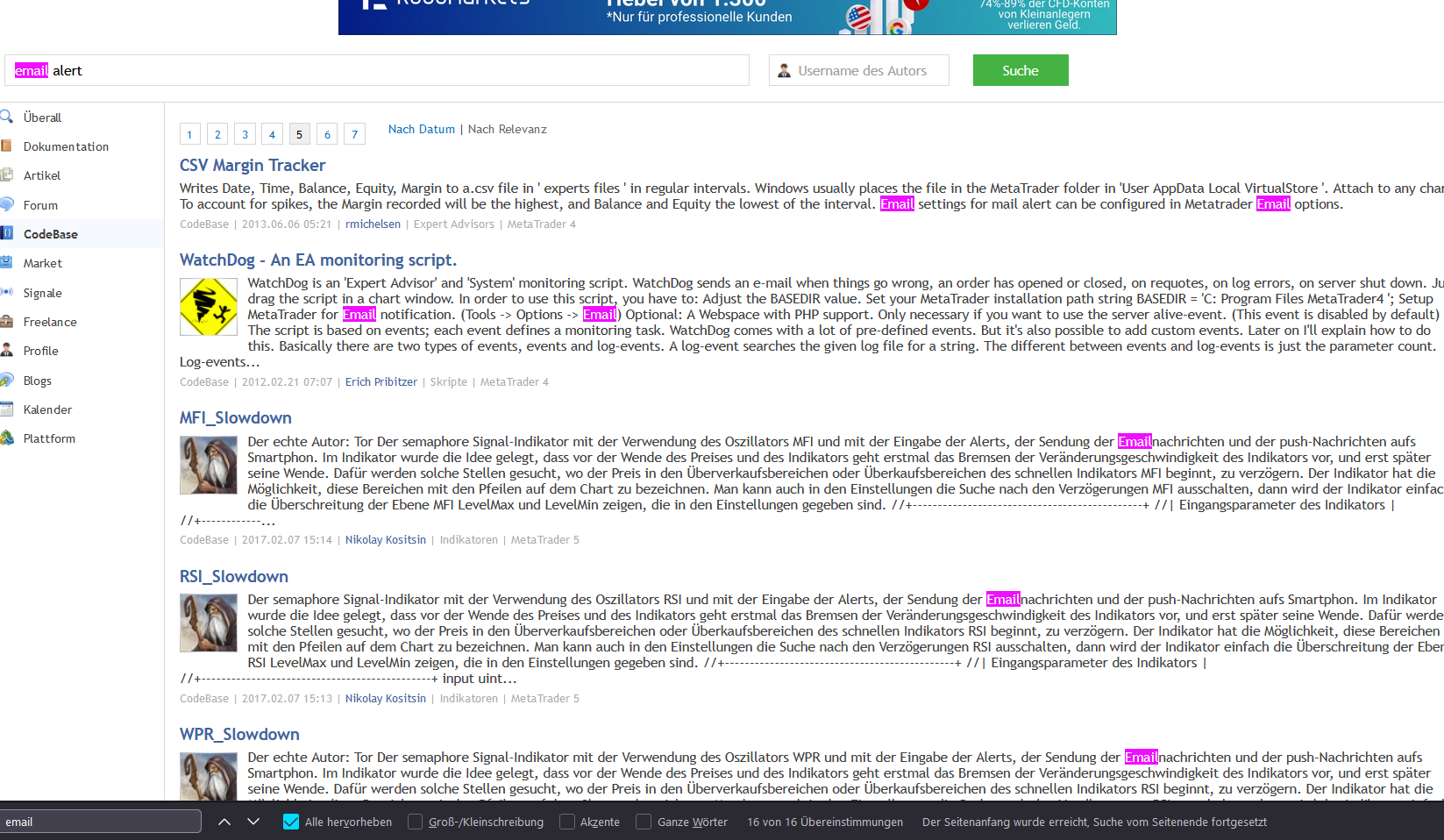Viewport: 1444px width, 840px height.
Task: Click the Freelance briefcase icon
Action: point(6,321)
